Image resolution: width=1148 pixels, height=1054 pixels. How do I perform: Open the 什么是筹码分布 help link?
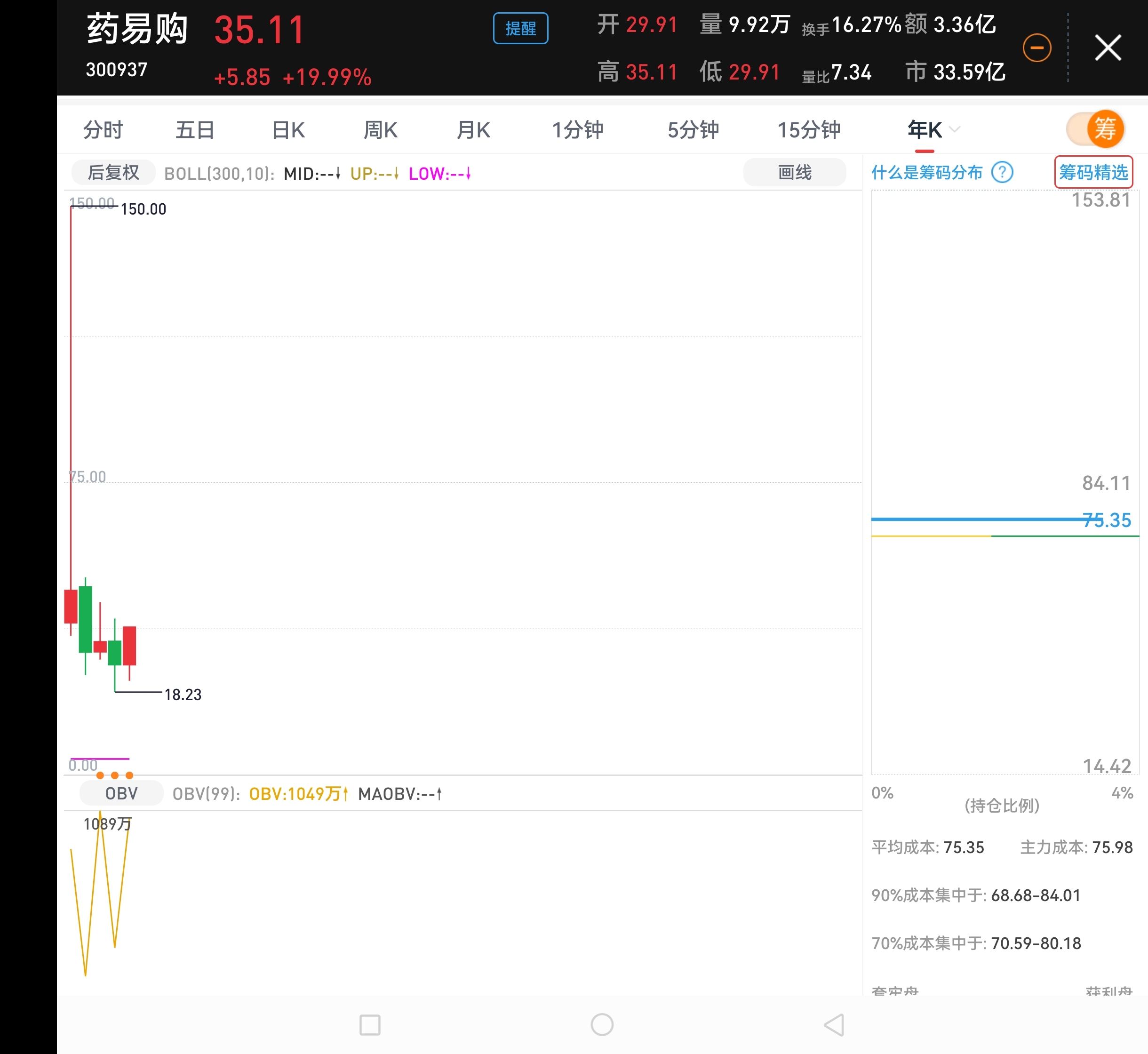click(x=927, y=172)
